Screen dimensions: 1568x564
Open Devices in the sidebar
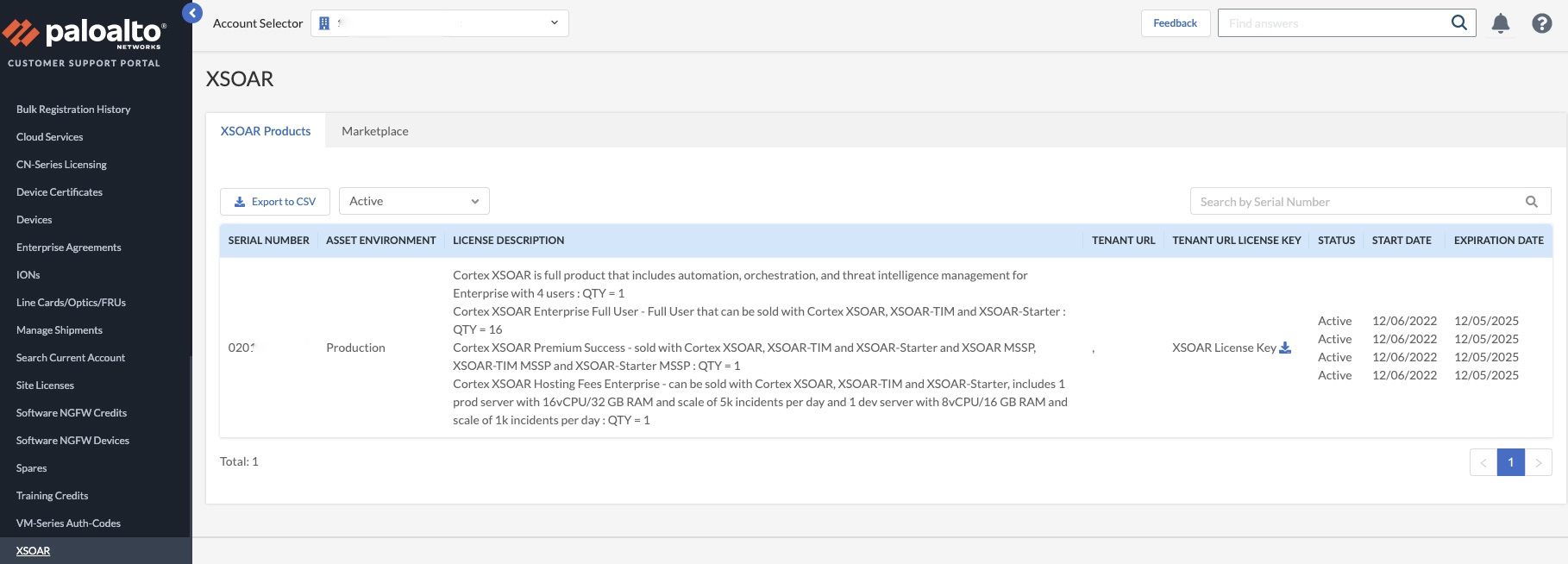[x=34, y=220]
